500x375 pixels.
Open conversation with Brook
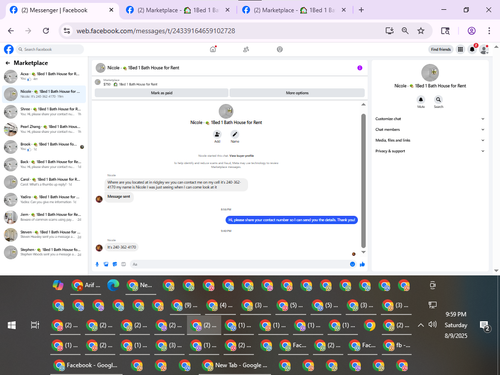[44, 147]
